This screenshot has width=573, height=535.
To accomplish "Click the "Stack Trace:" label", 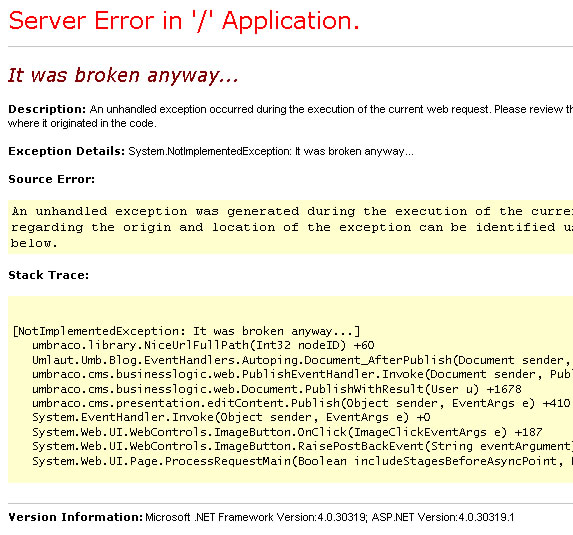I will coord(49,275).
